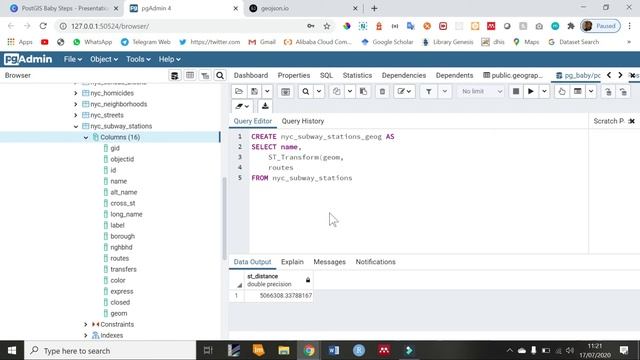Close the Scratch Pad panel
The width and height of the screenshot is (640, 360).
coord(632,121)
